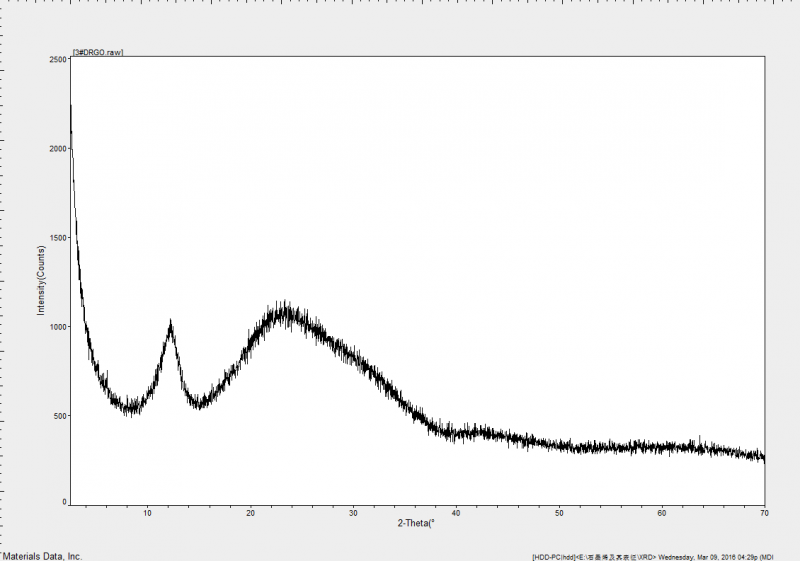This screenshot has height=561, width=800.
Task: Click the Intensity(Counts) axis label
Action: [x=41, y=280]
